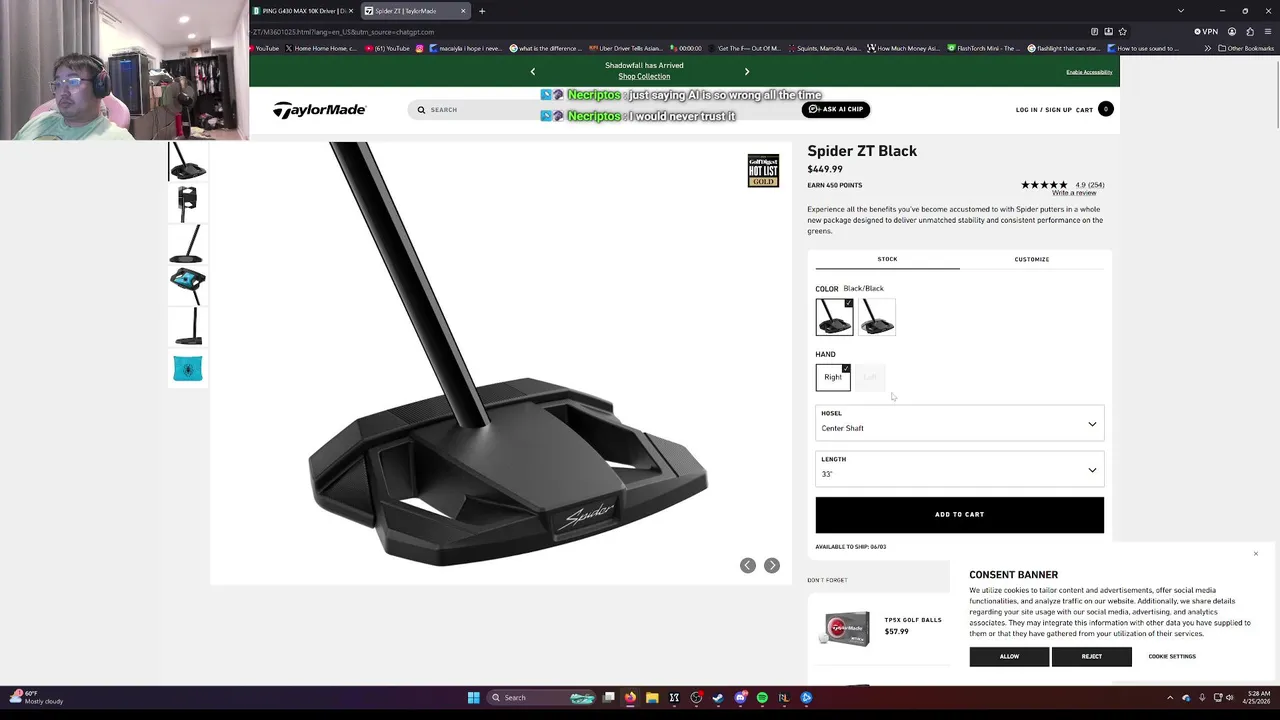The height and width of the screenshot is (720, 1280).
Task: Open Discord from the taskbar
Action: (x=740, y=698)
